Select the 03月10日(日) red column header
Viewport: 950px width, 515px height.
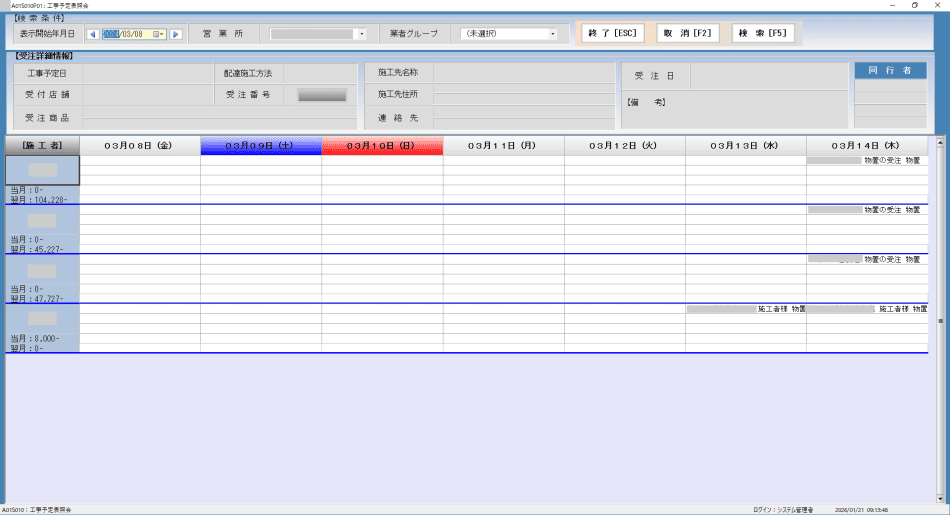(381, 146)
